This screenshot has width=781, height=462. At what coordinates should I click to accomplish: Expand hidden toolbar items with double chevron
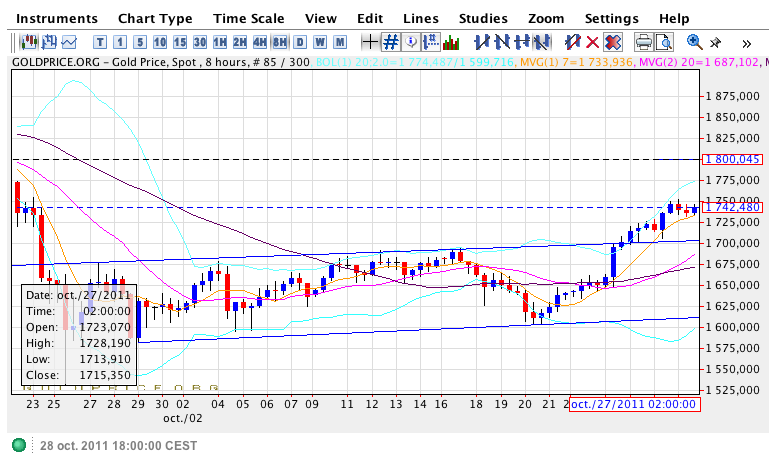coord(746,44)
